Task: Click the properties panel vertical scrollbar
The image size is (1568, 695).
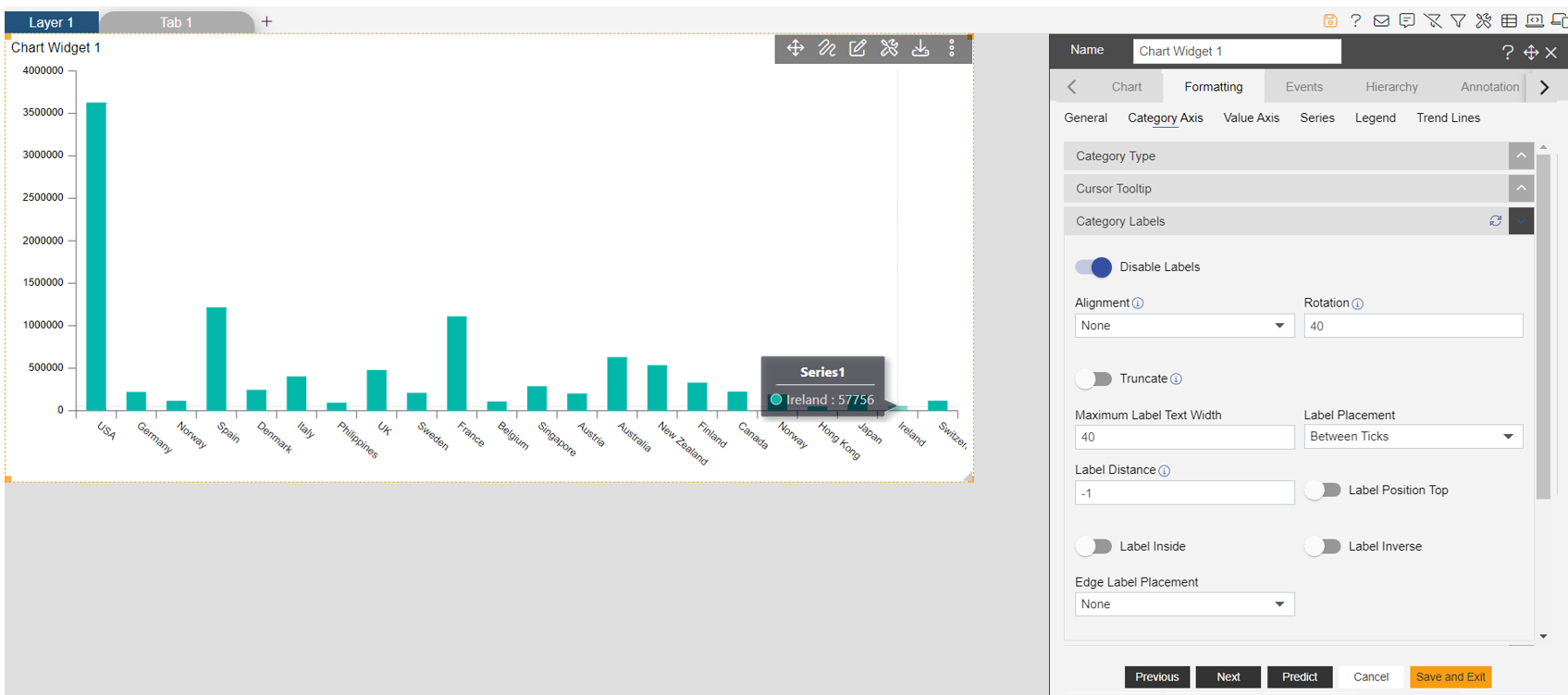Action: pos(1543,327)
